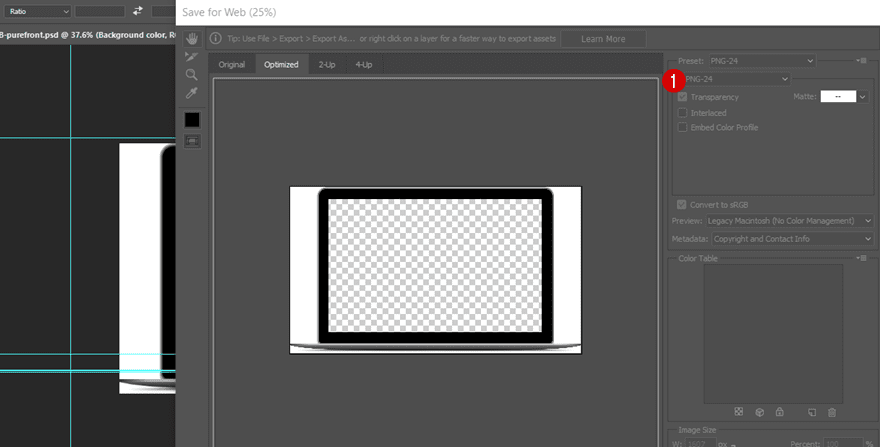Click the laptop preview image

[436, 270]
